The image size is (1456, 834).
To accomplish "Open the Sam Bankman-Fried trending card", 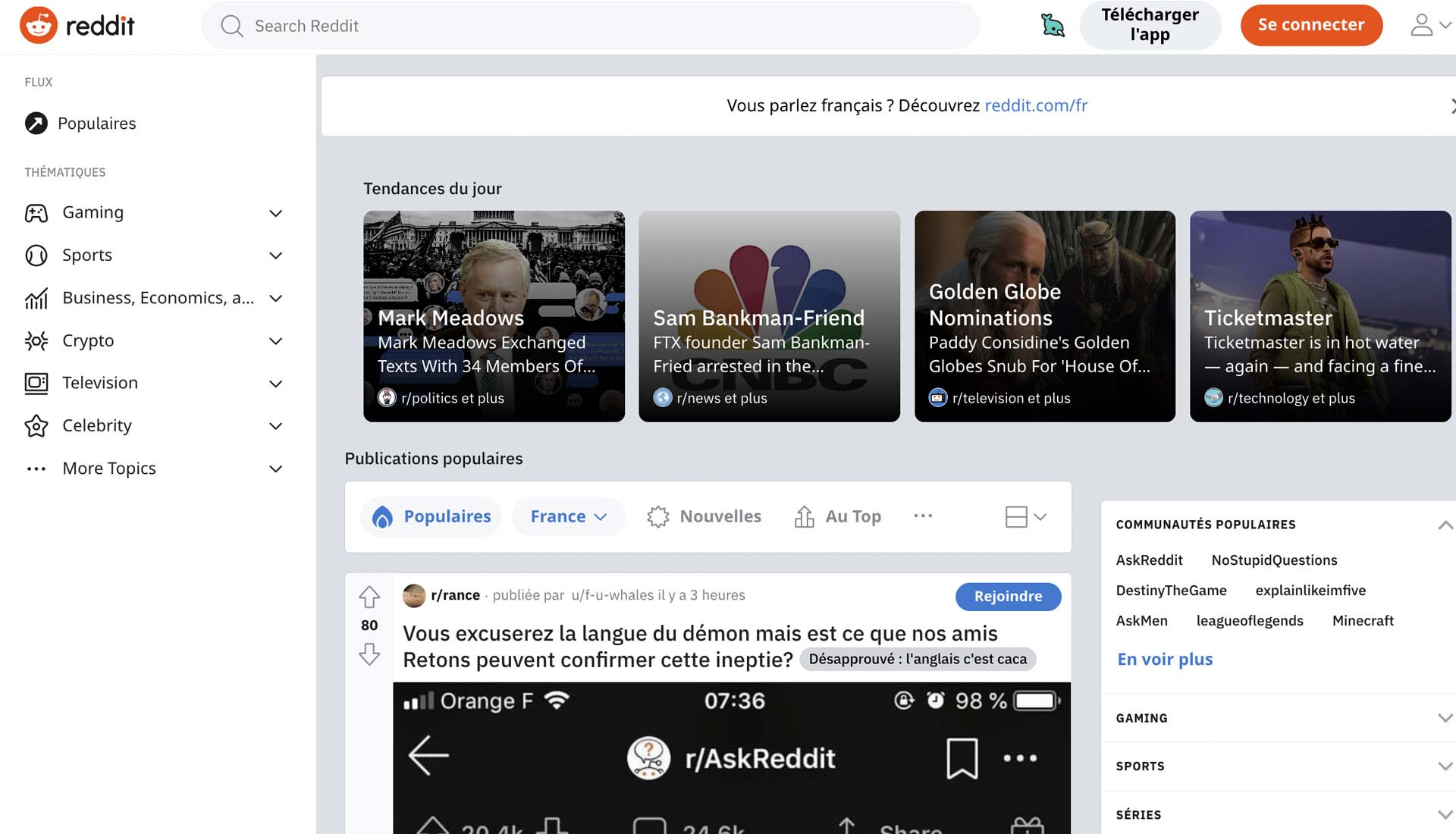I will (769, 316).
